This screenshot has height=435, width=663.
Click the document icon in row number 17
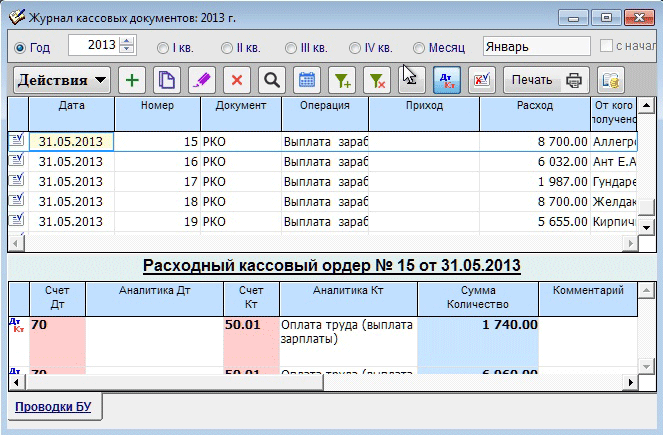[17, 180]
